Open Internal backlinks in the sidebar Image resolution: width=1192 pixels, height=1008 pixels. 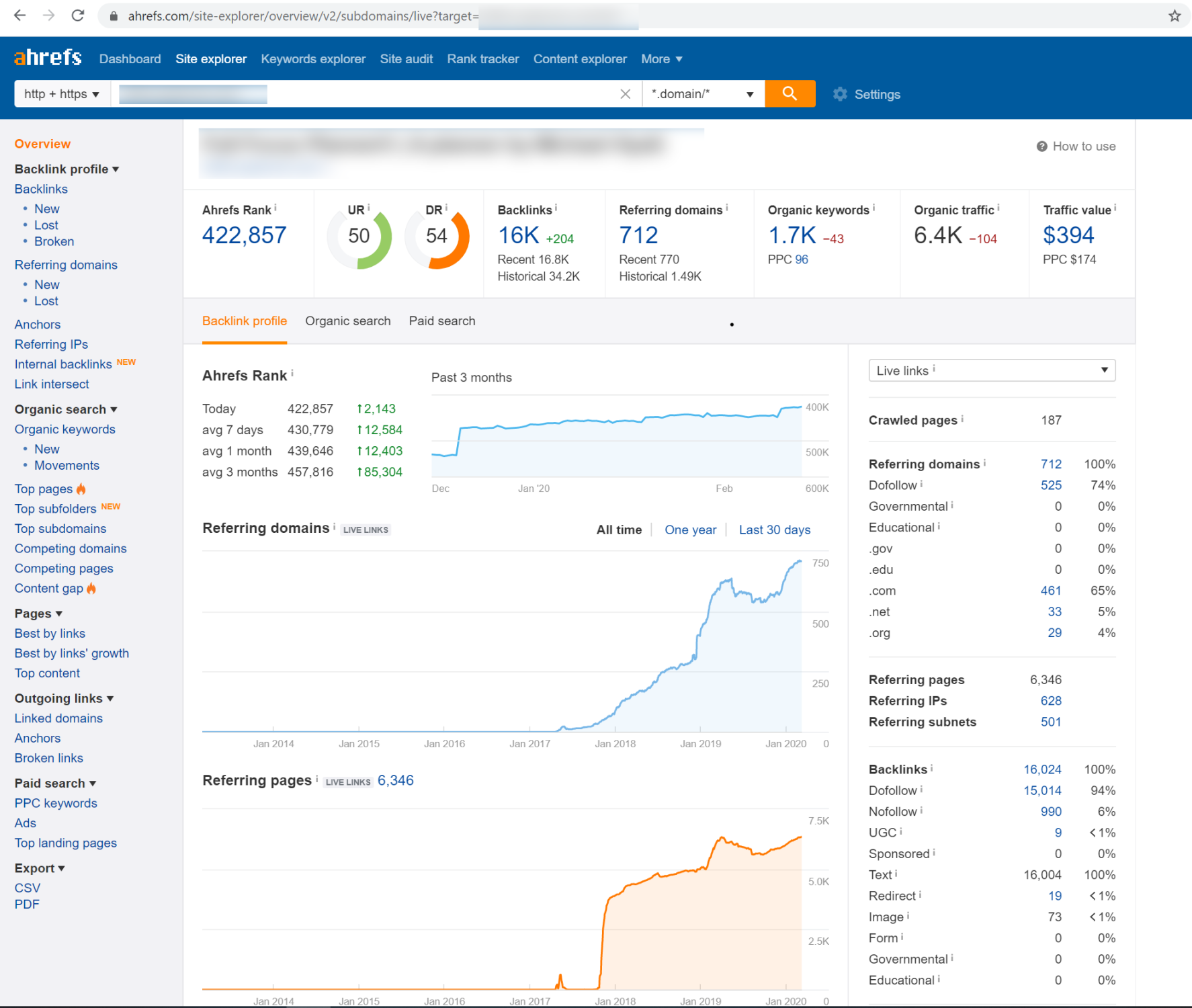click(63, 364)
